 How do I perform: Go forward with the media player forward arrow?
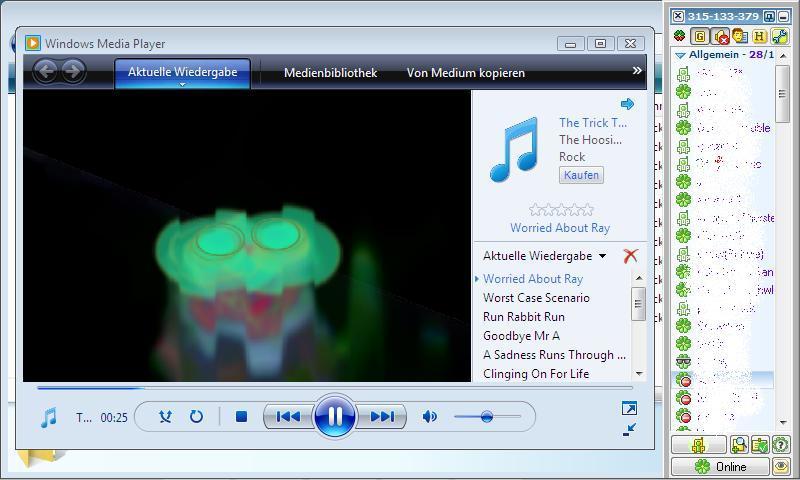point(73,71)
